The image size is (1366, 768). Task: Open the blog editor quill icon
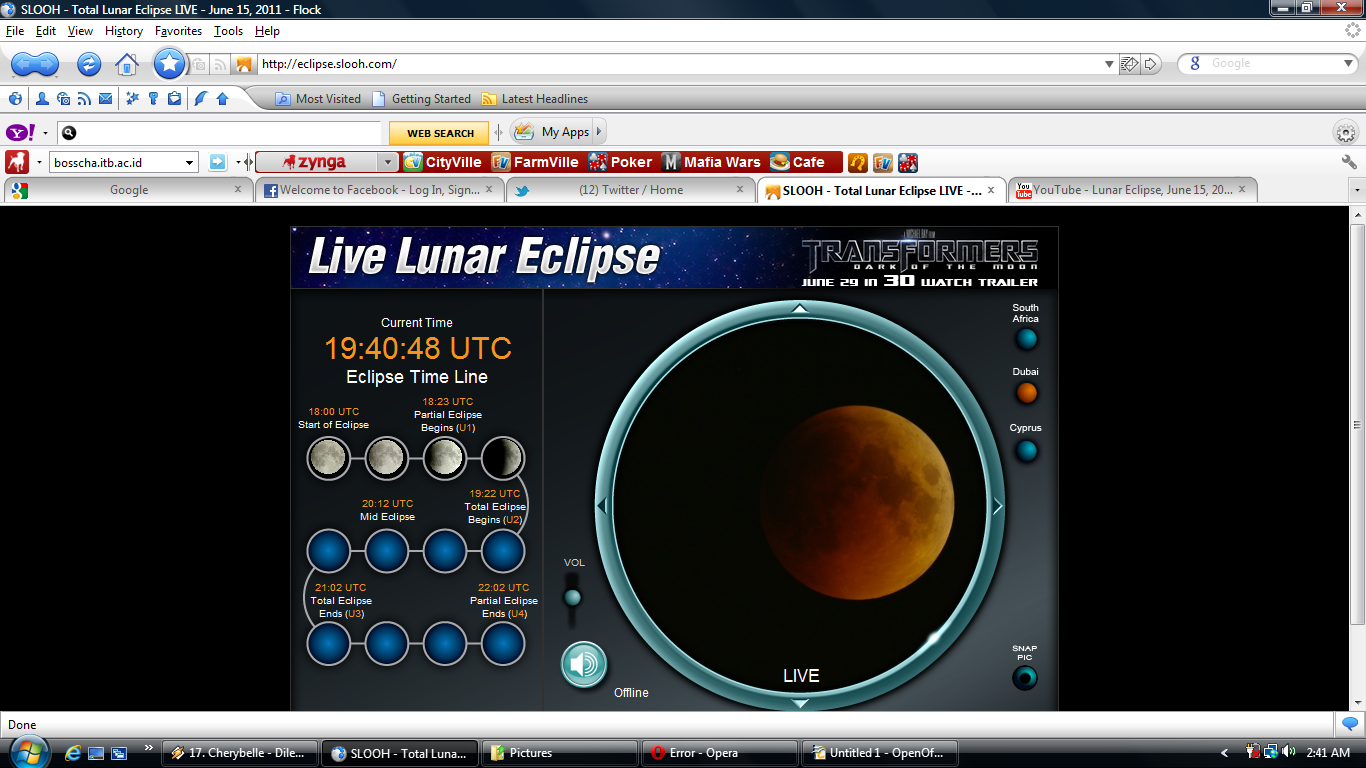coord(201,99)
